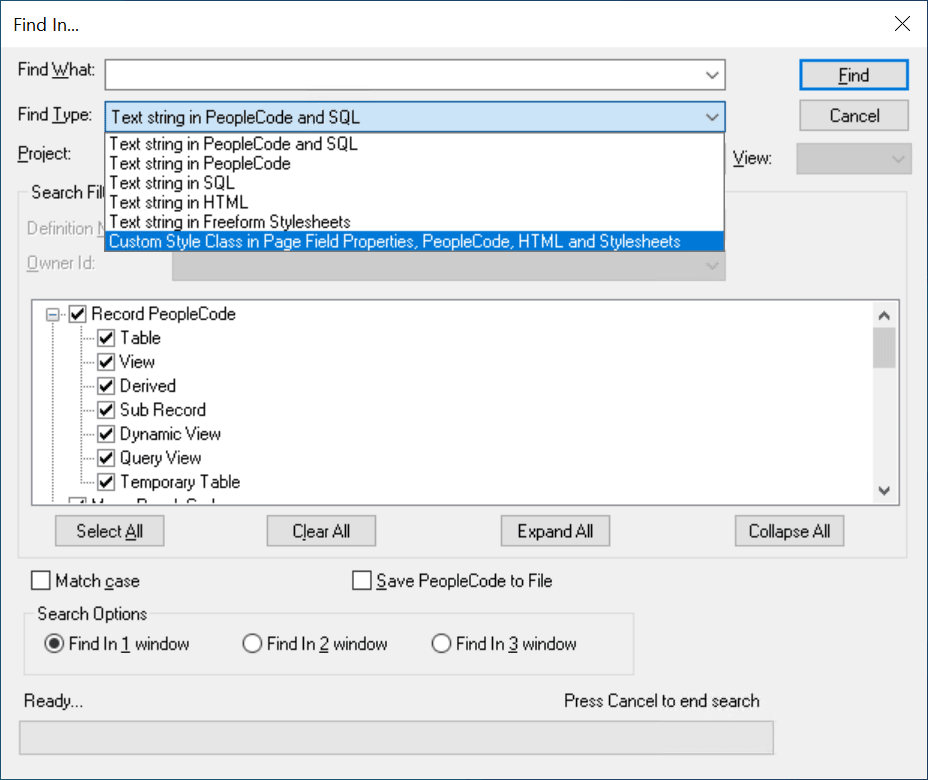The height and width of the screenshot is (780, 928).
Task: Click the search progress bar
Action: coord(397,737)
